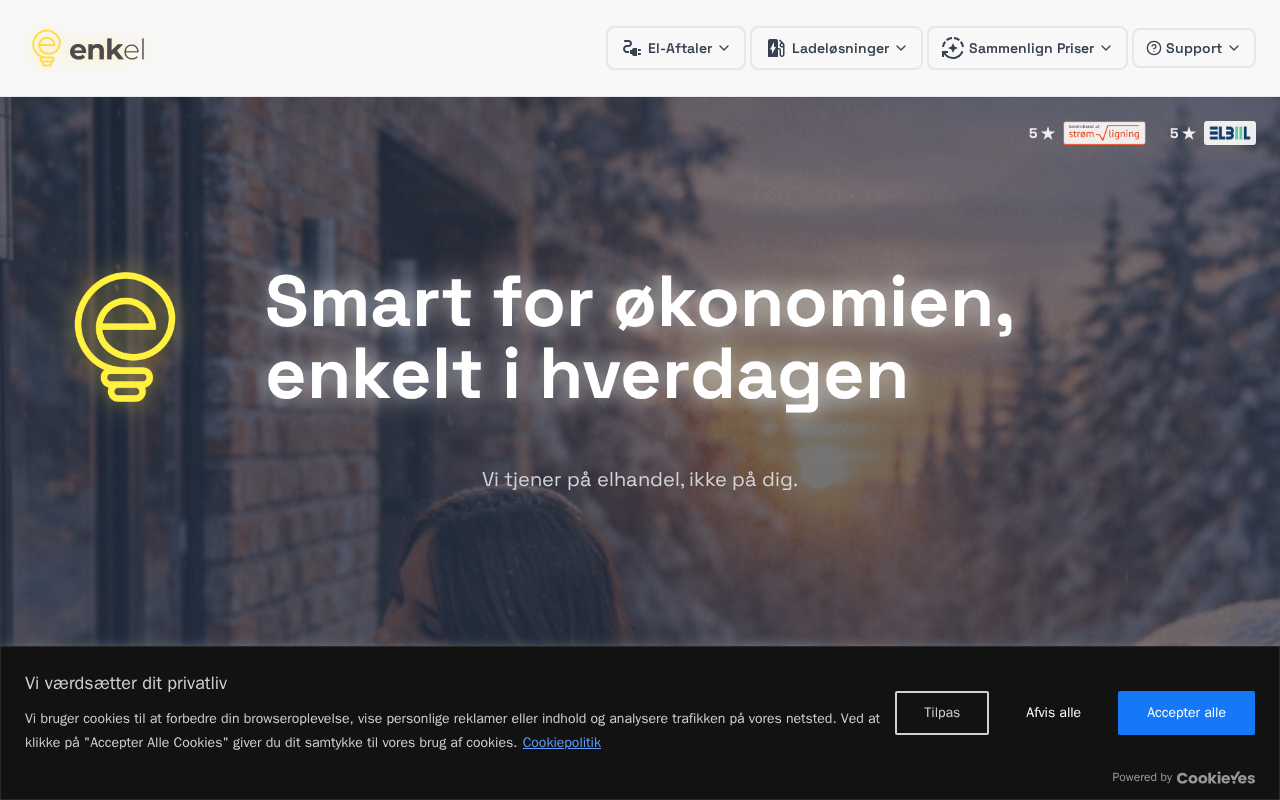
Task: Click the Strømligning rating badge
Action: tap(1104, 133)
